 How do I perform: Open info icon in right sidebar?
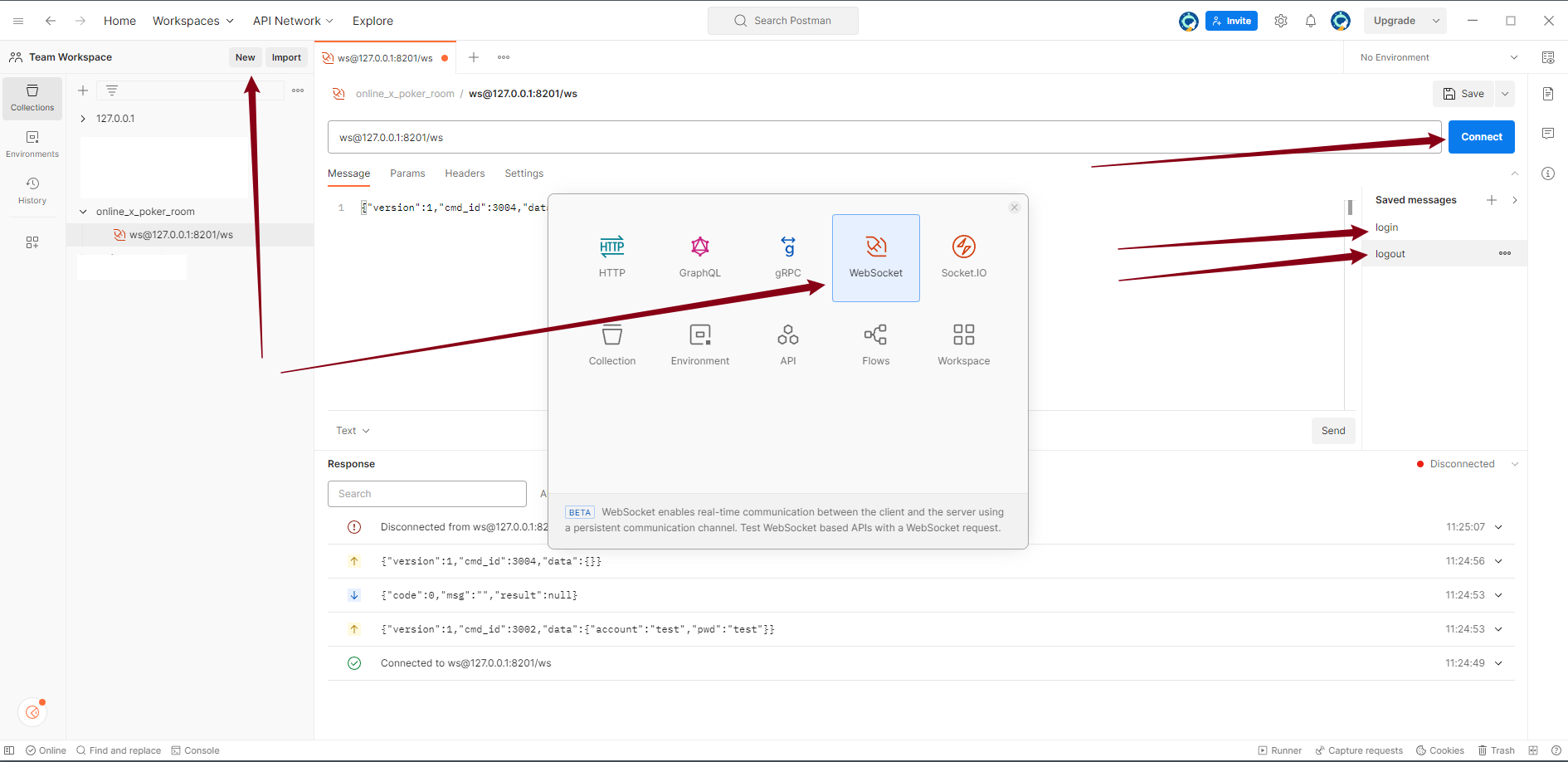(x=1548, y=173)
